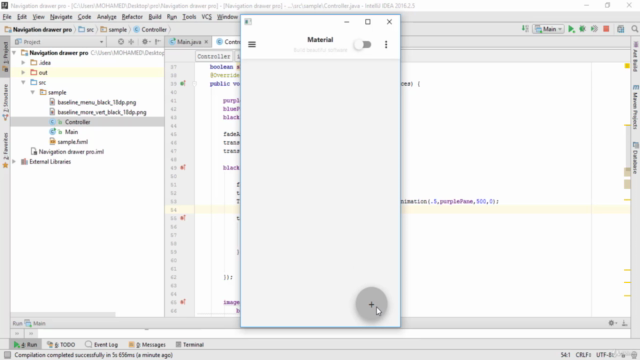Open the Database side tab

pyautogui.click(x=636, y=158)
